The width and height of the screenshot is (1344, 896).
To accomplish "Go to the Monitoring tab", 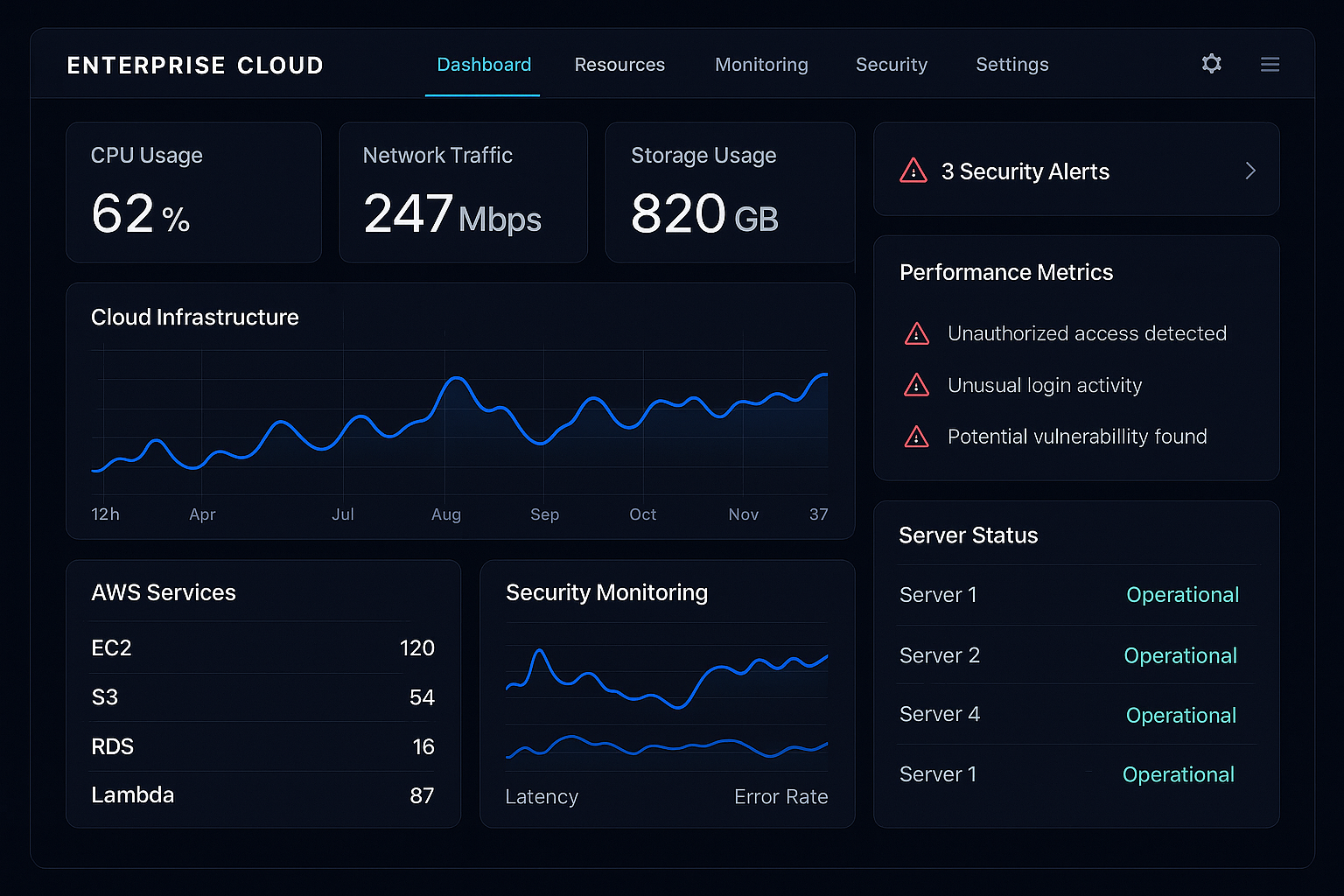I will [x=761, y=65].
